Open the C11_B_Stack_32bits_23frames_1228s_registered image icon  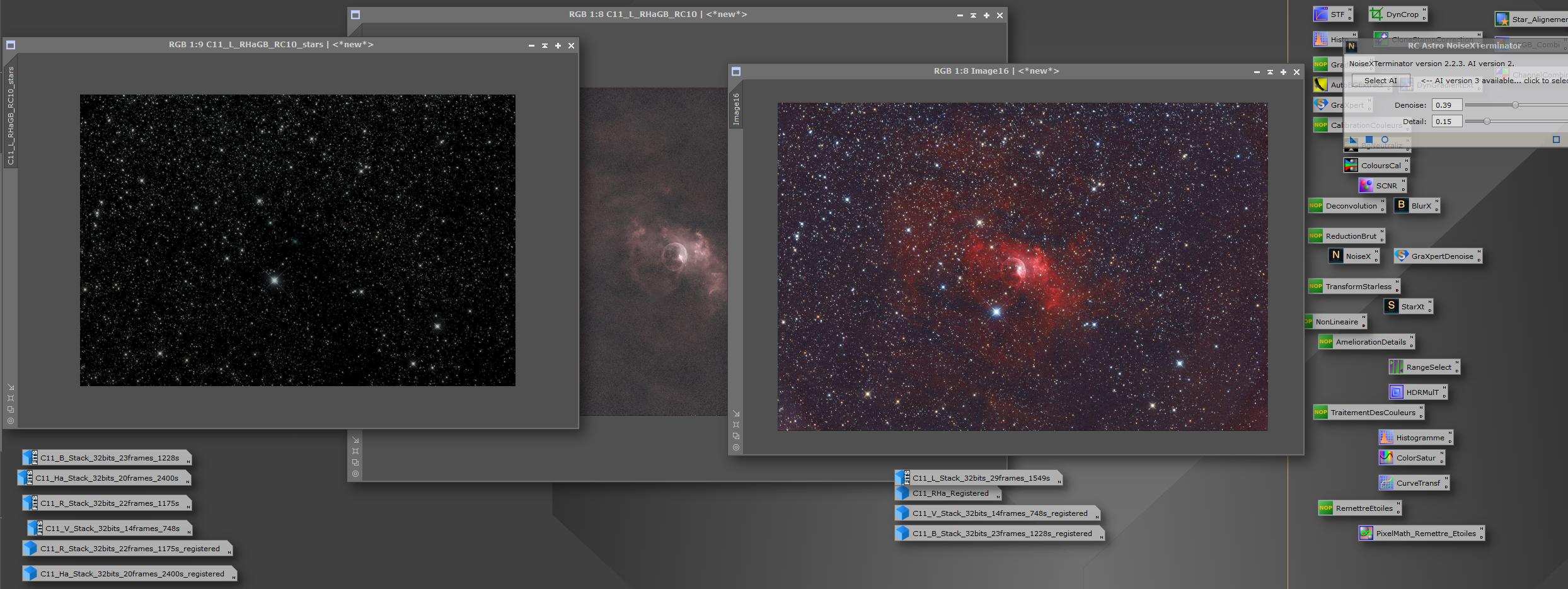pyautogui.click(x=998, y=534)
